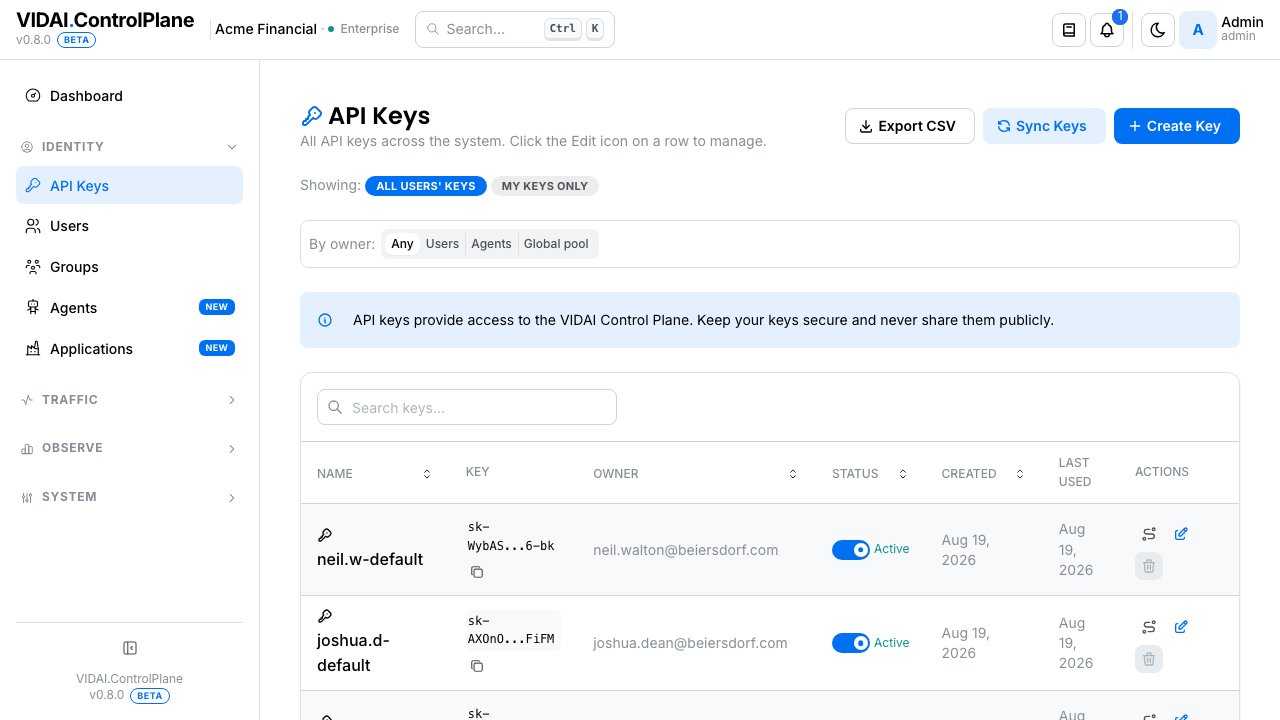Click the info icon in the banner
Image resolution: width=1280 pixels, height=720 pixels.
click(x=325, y=320)
